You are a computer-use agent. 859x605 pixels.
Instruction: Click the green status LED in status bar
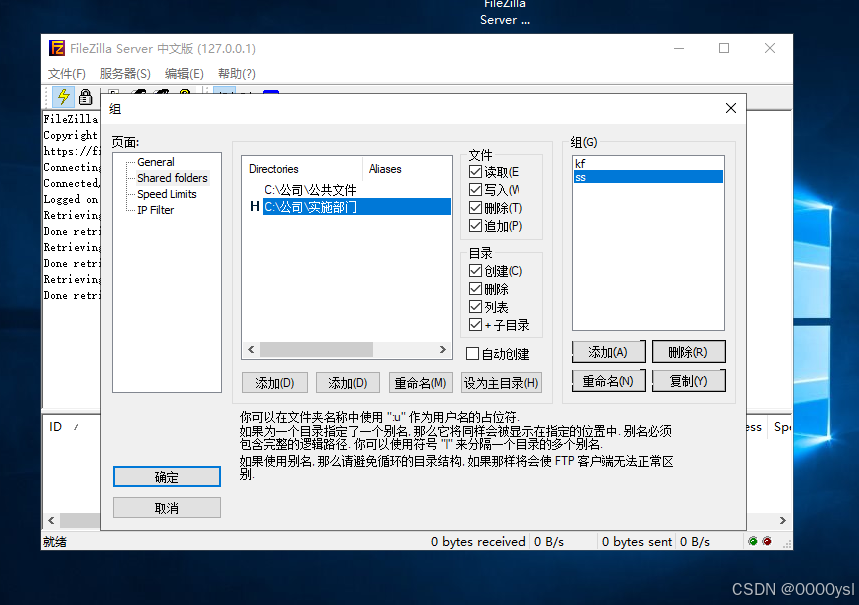(x=753, y=541)
